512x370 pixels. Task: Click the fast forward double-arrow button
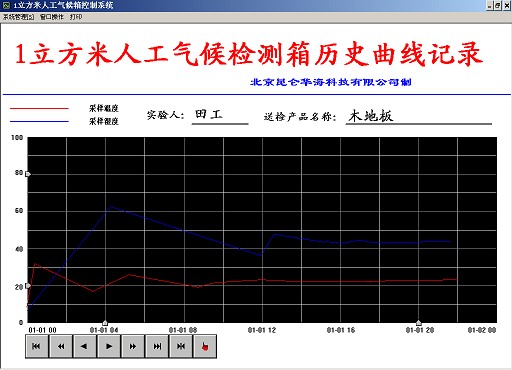133,346
